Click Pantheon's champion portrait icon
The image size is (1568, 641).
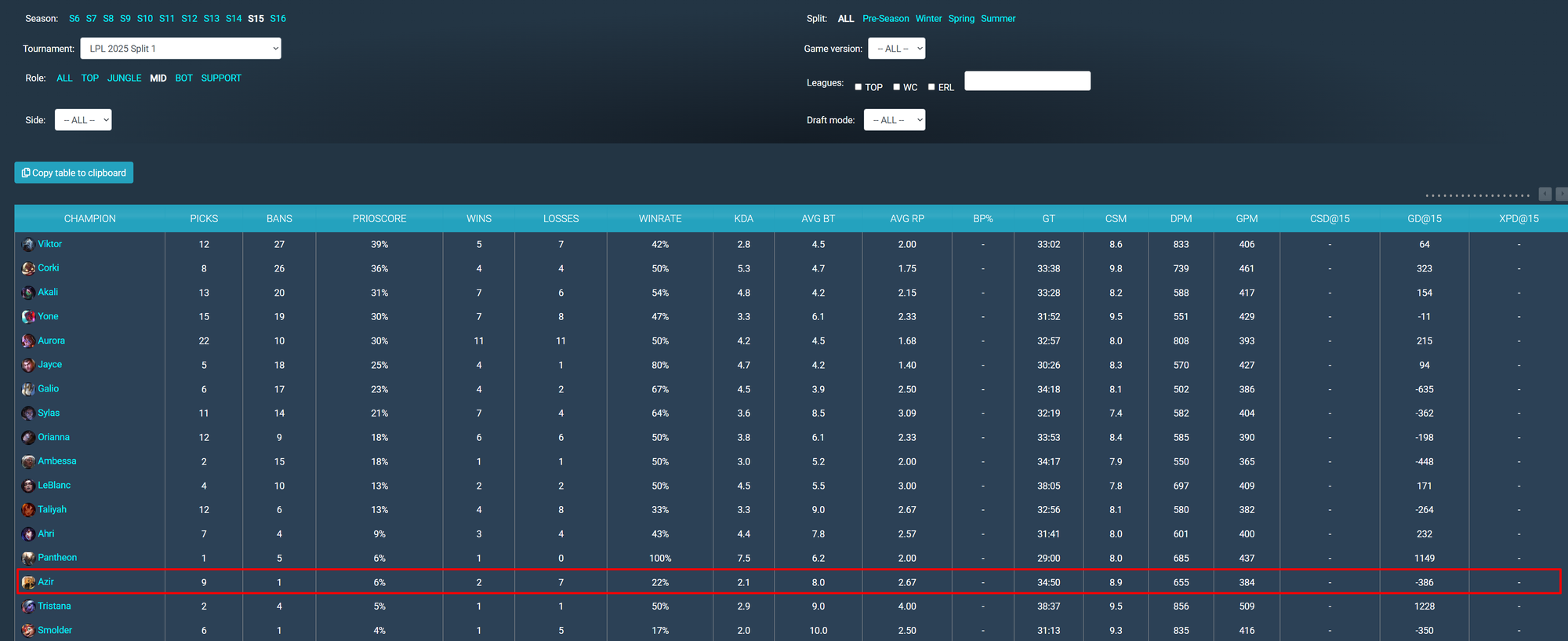tap(28, 558)
